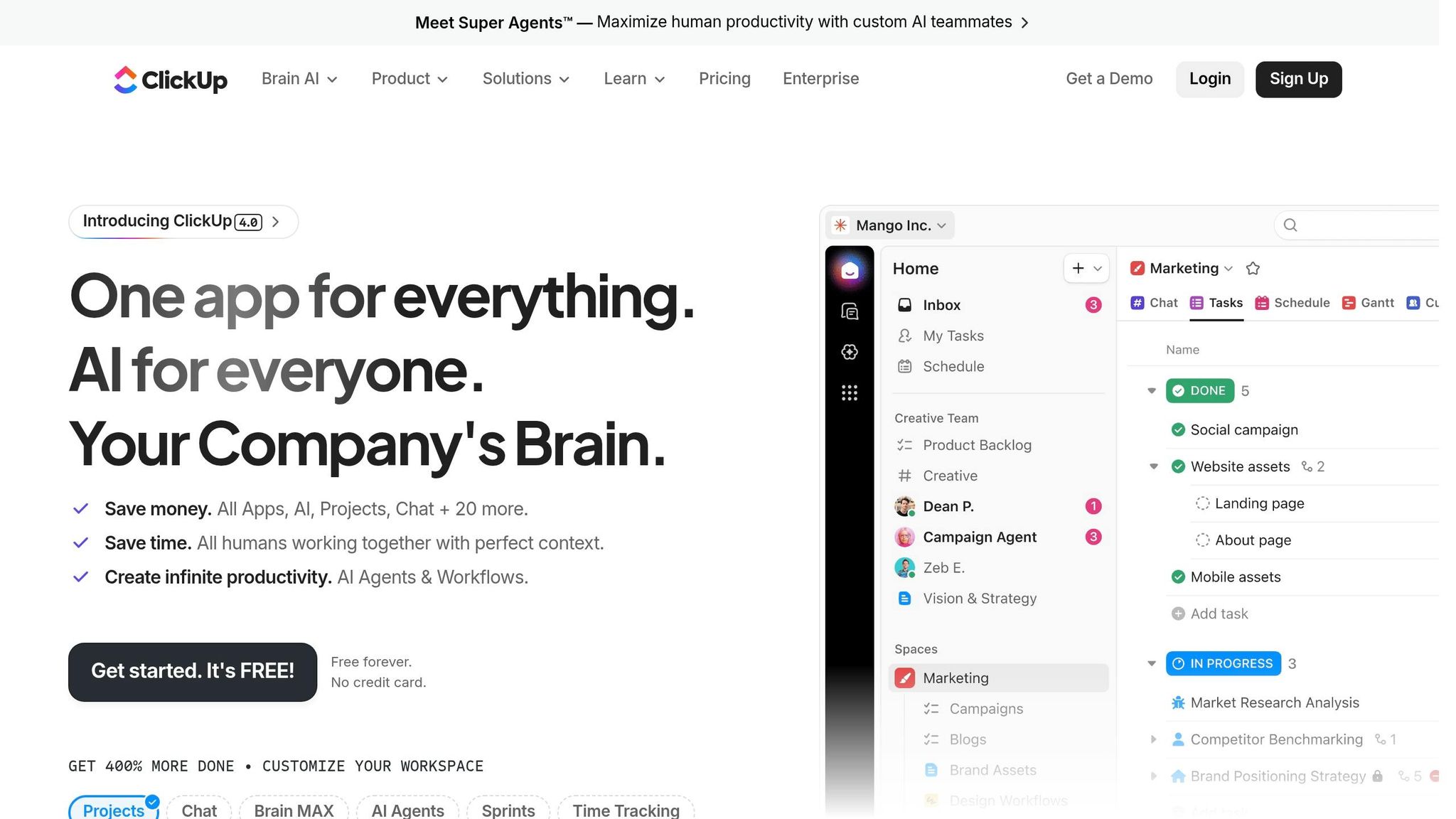Screen dimensions: 1456x819
Task: Switch to the Tasks view tab
Action: (x=1216, y=303)
